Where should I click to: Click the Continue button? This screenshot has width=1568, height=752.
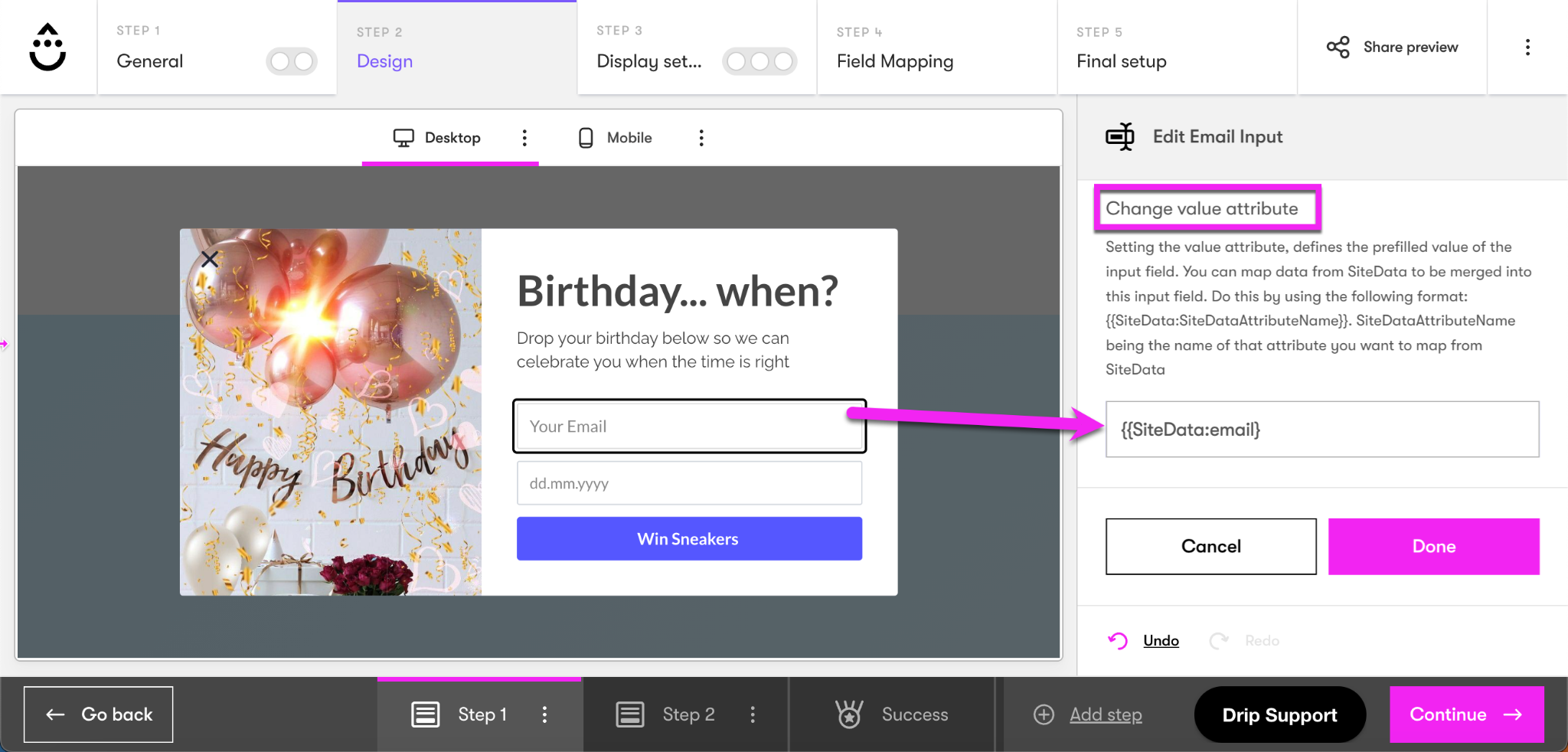point(1466,714)
